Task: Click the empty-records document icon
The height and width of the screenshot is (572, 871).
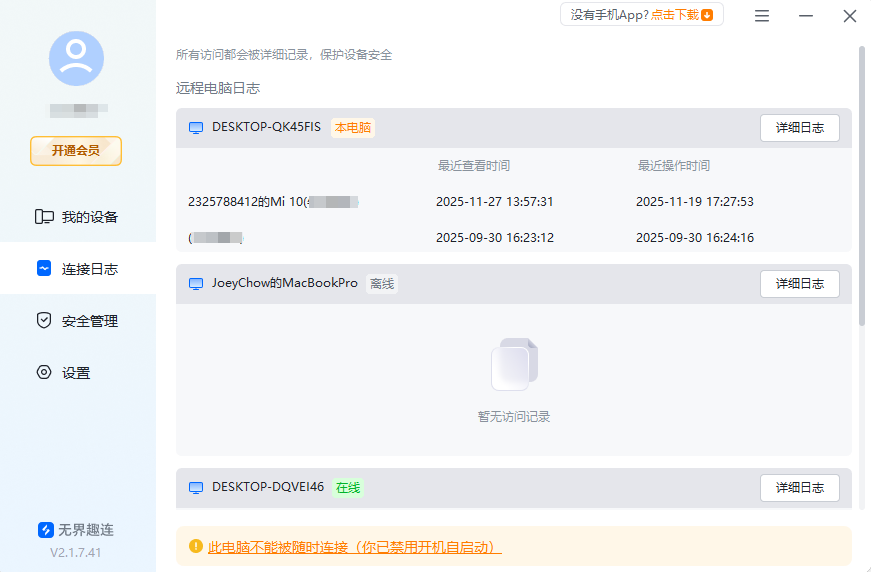Action: 514,364
